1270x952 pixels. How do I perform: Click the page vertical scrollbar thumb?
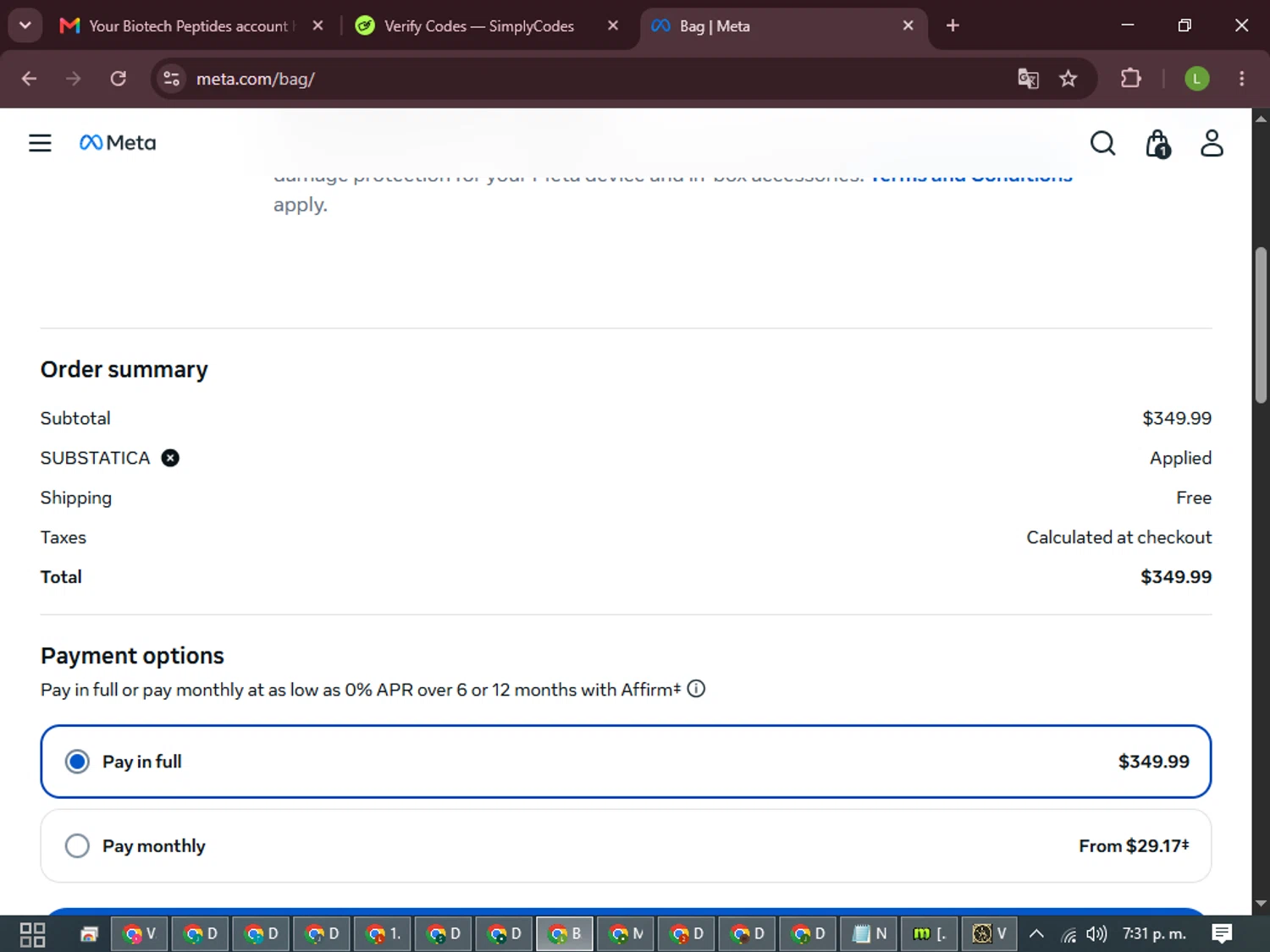1261,326
